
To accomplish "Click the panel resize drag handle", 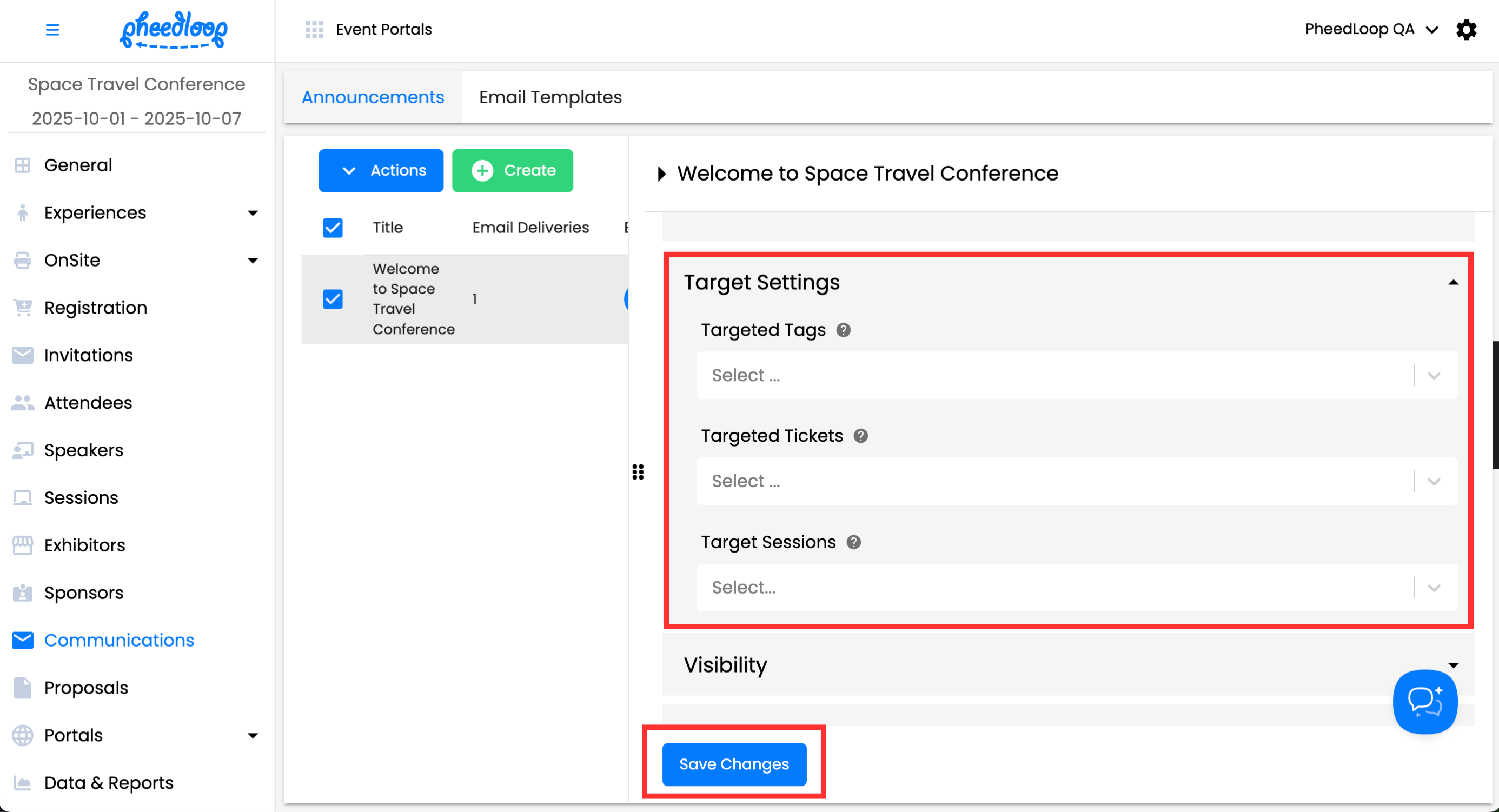I will 638,472.
